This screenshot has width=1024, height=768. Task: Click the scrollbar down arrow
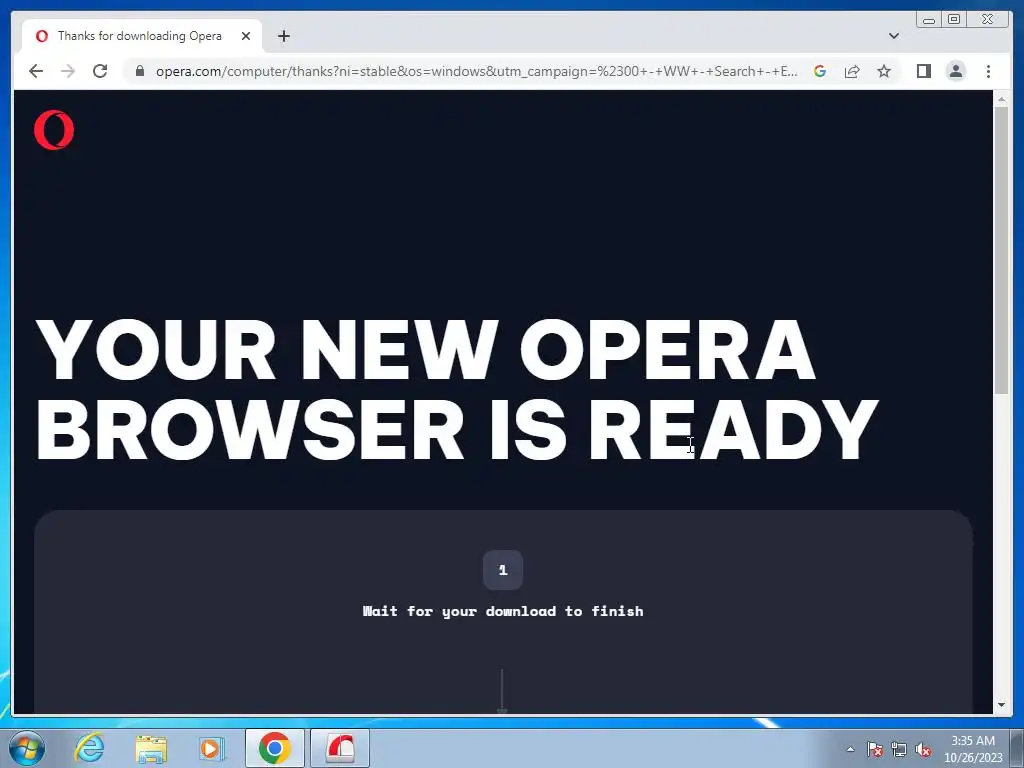[x=1001, y=705]
